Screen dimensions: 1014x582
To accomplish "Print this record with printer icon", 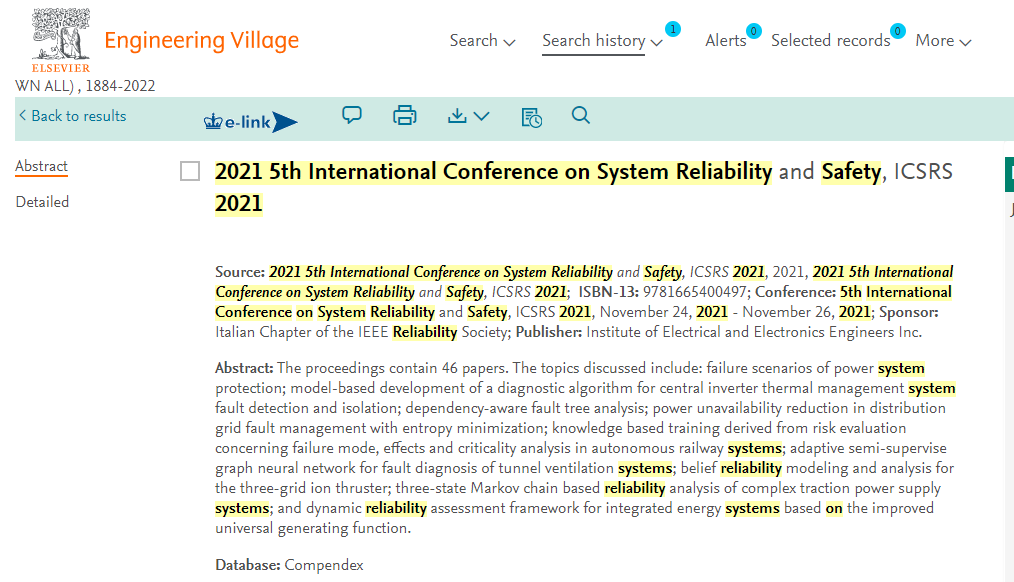I will (x=405, y=116).
